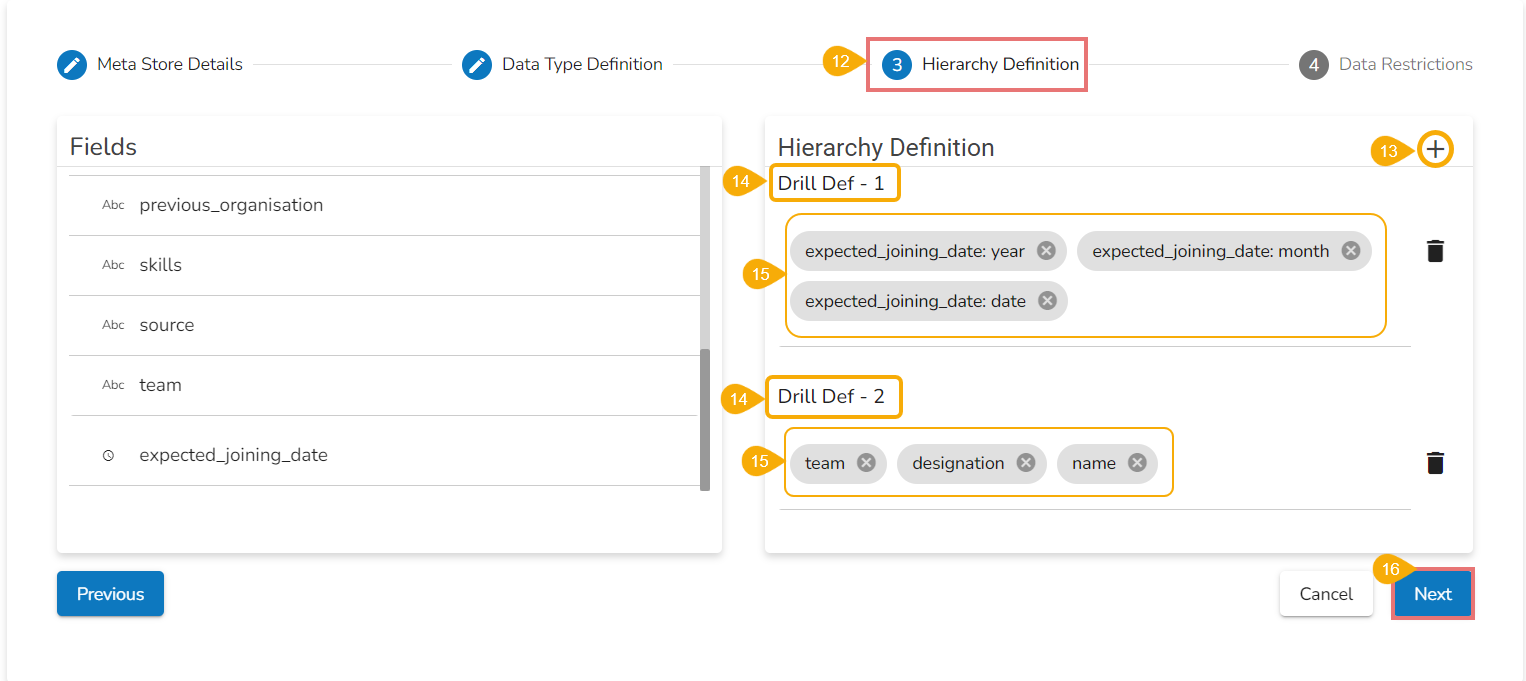1526x681 pixels.
Task: Select the skills field in Fields list
Action: tap(161, 265)
